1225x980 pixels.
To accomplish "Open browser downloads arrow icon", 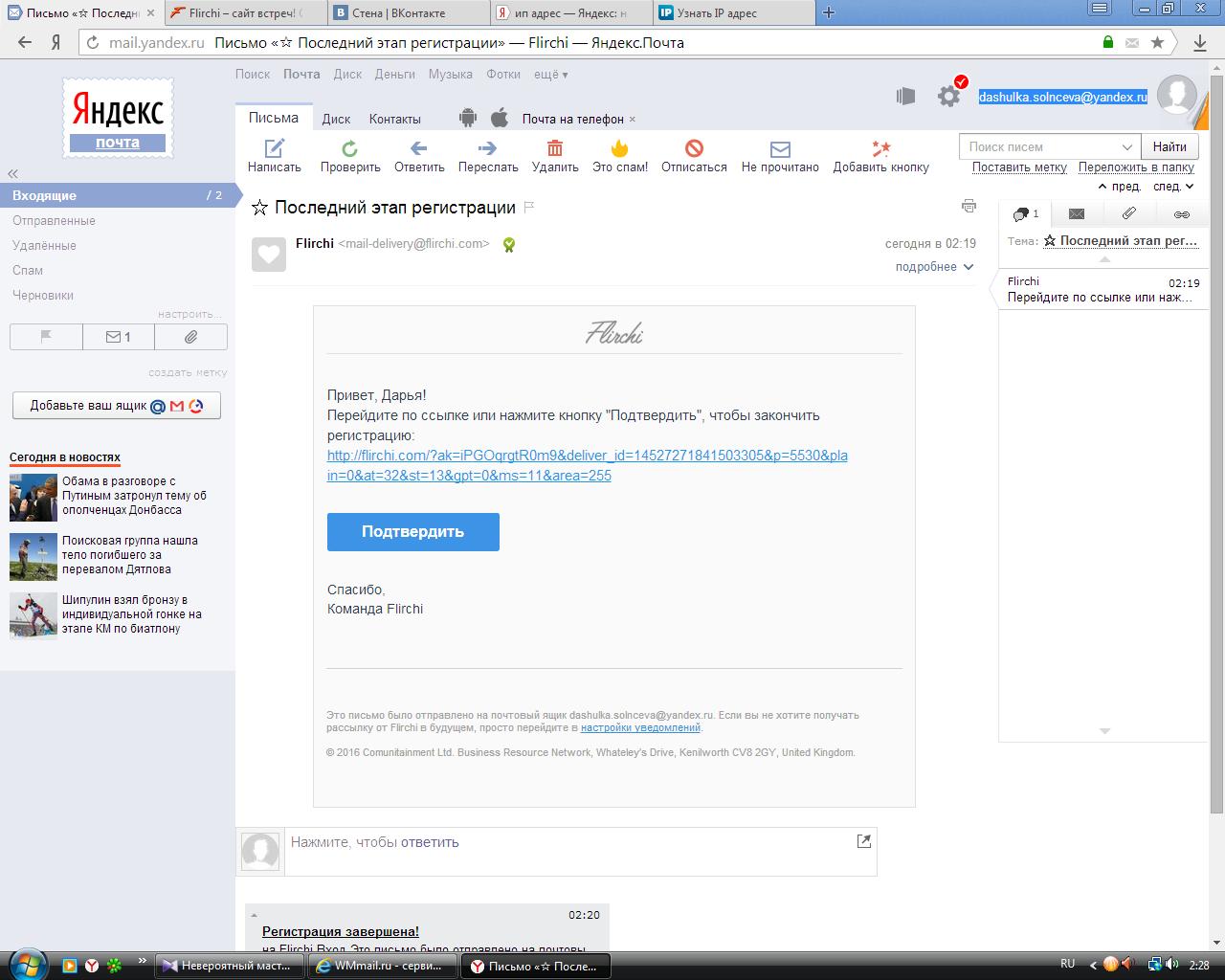I will [x=1200, y=42].
